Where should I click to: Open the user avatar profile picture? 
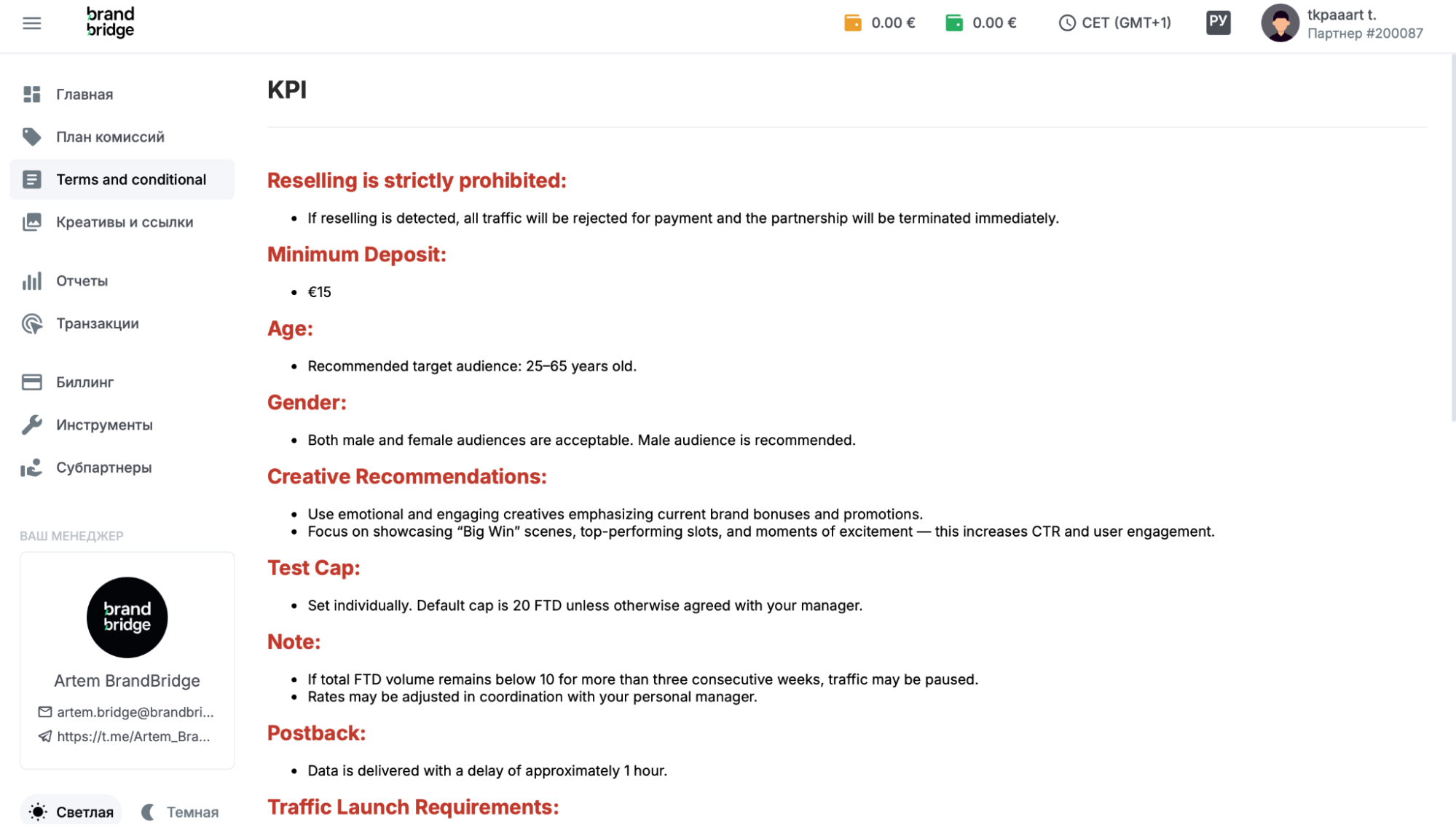[x=1280, y=23]
